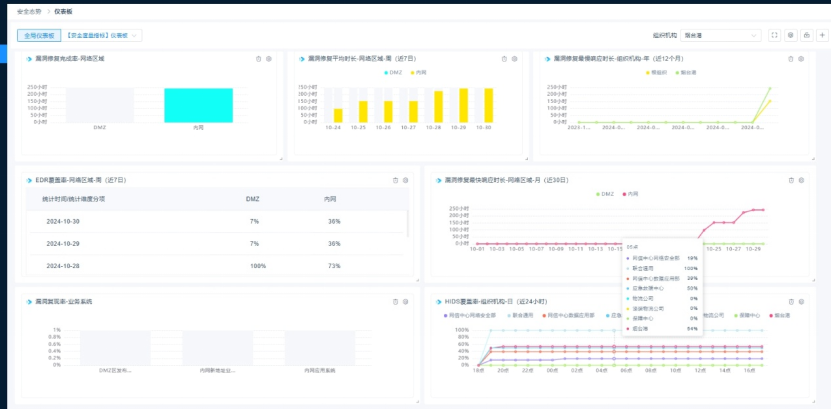Viewport: 831px width, 409px height.
Task: Toggle 内网 legend in 最快响应时长 line chart
Action: pyautogui.click(x=630, y=194)
